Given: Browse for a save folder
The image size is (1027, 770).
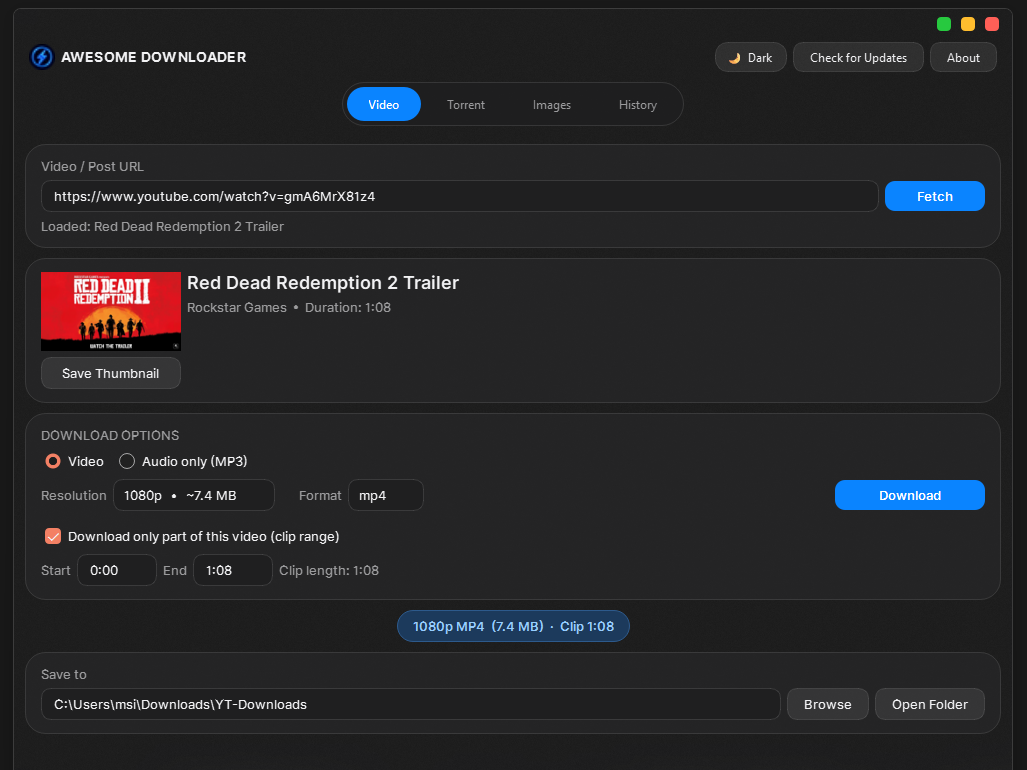Looking at the screenshot, I should coord(827,704).
